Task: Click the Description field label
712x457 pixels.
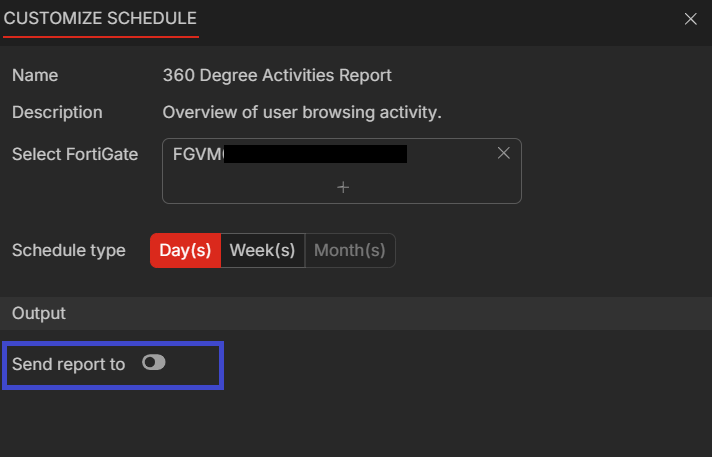Action: pos(57,112)
